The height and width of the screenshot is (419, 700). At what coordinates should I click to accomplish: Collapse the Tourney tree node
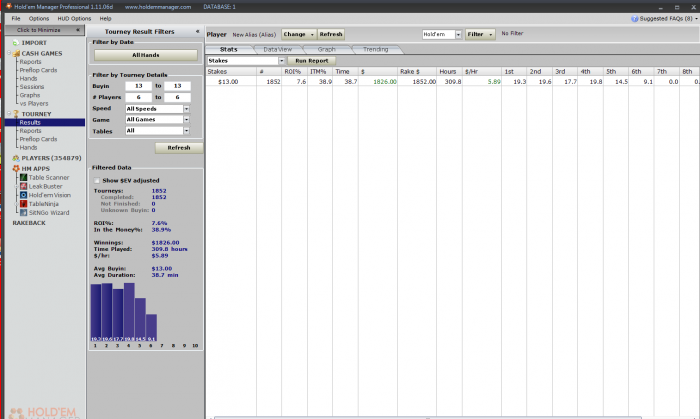pos(9,114)
